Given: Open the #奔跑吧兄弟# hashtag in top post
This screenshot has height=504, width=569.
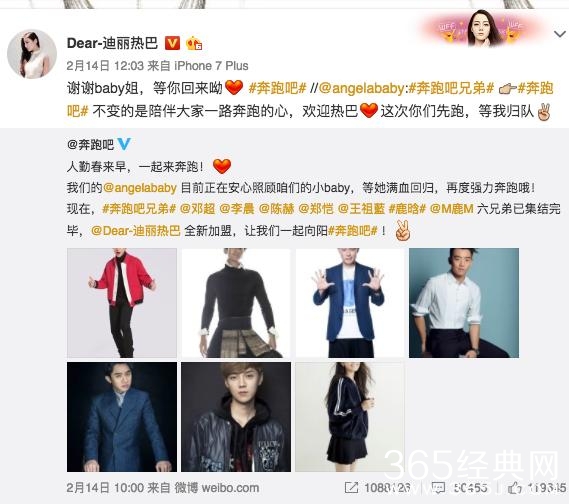Looking at the screenshot, I should pyautogui.click(x=451, y=88).
